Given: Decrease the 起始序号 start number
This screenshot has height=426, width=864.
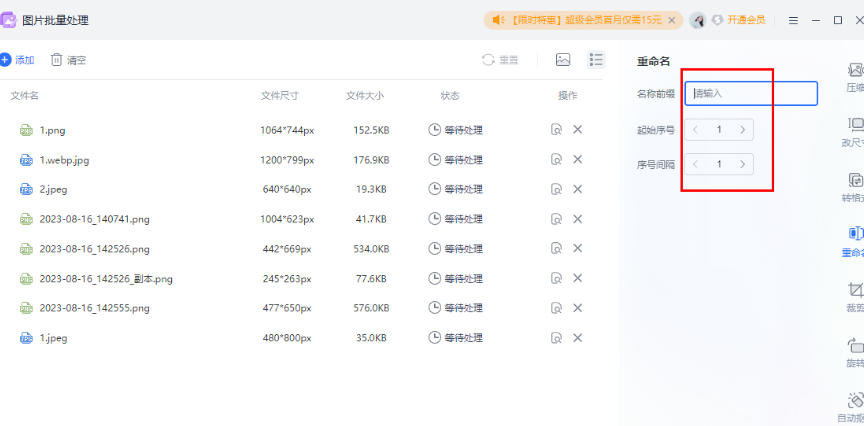Looking at the screenshot, I should [x=696, y=129].
